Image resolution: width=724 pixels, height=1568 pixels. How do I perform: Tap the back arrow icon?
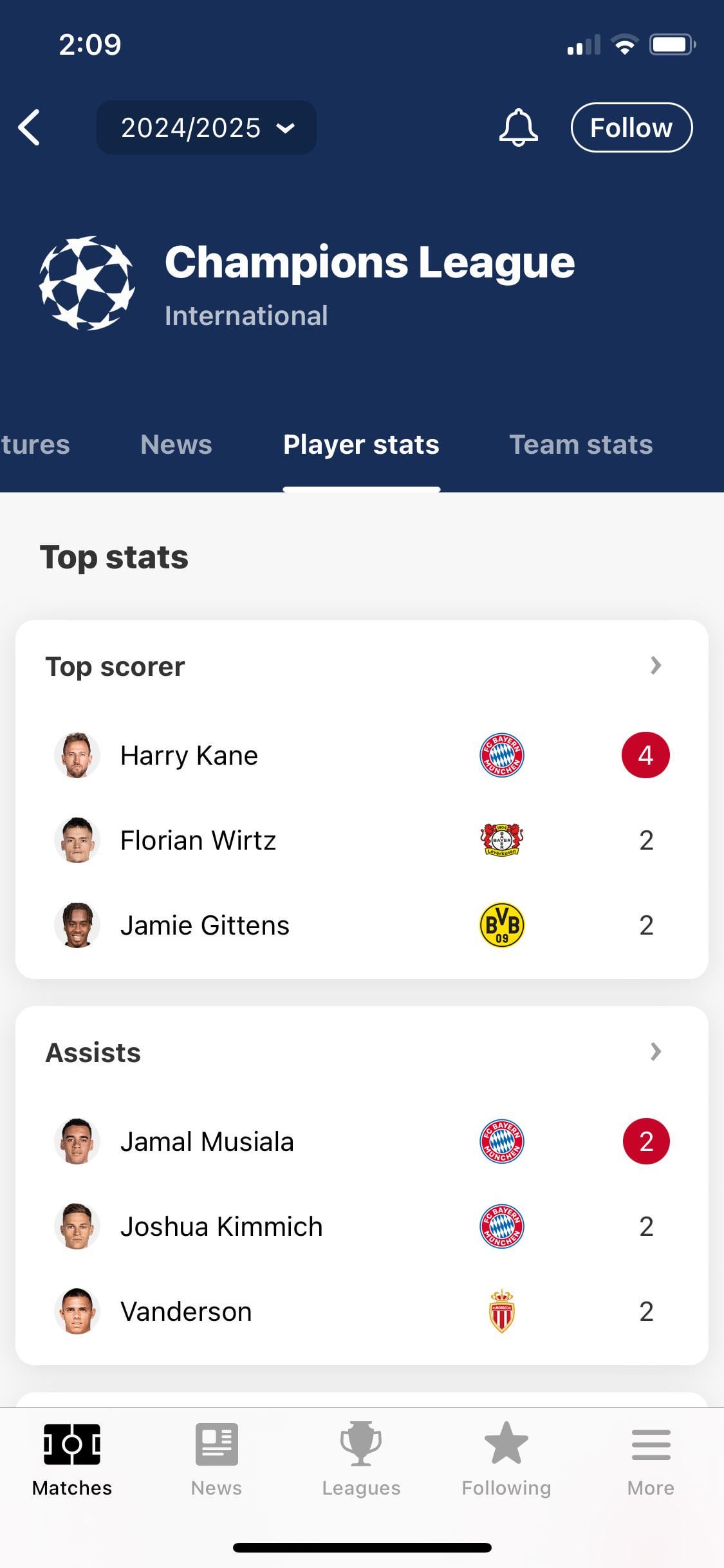[x=30, y=127]
